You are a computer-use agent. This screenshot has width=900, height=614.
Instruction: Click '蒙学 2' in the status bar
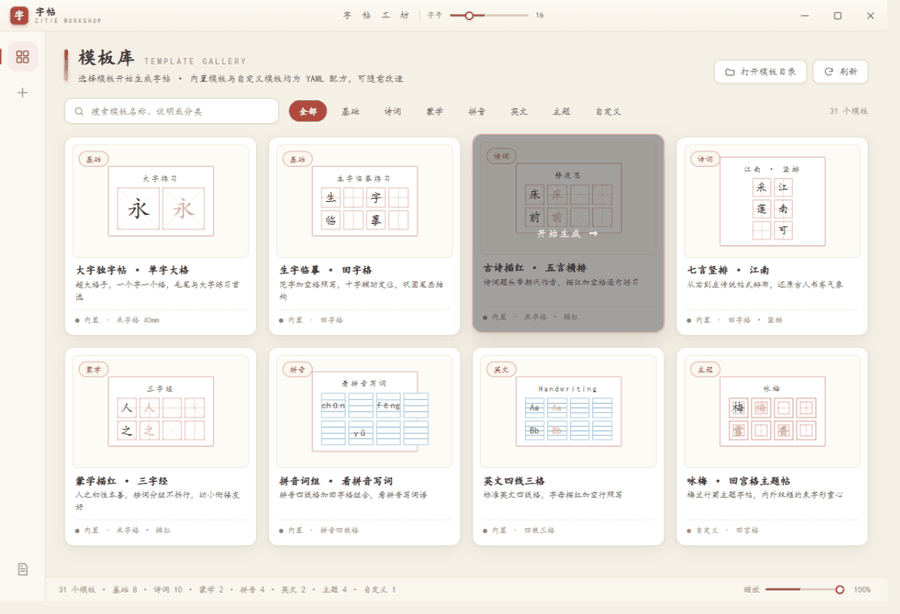pyautogui.click(x=211, y=589)
